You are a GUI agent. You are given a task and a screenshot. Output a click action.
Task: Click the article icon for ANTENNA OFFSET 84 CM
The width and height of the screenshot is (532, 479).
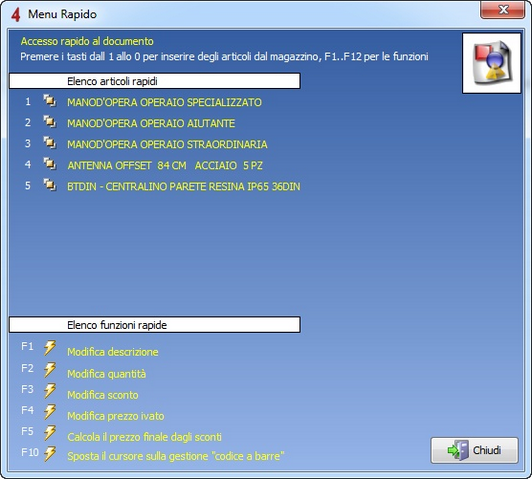50,164
